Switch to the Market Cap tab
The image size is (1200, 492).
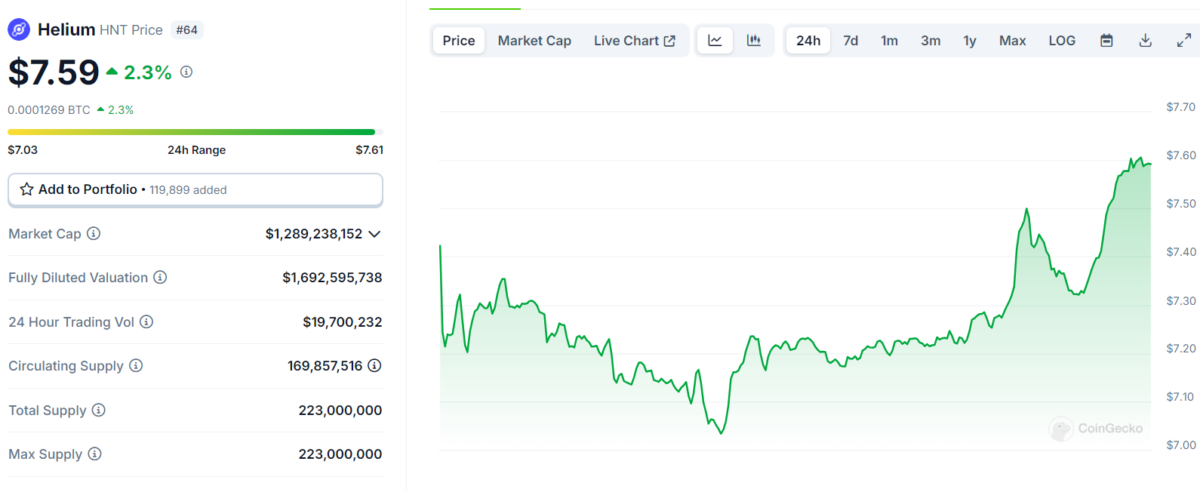pos(534,41)
